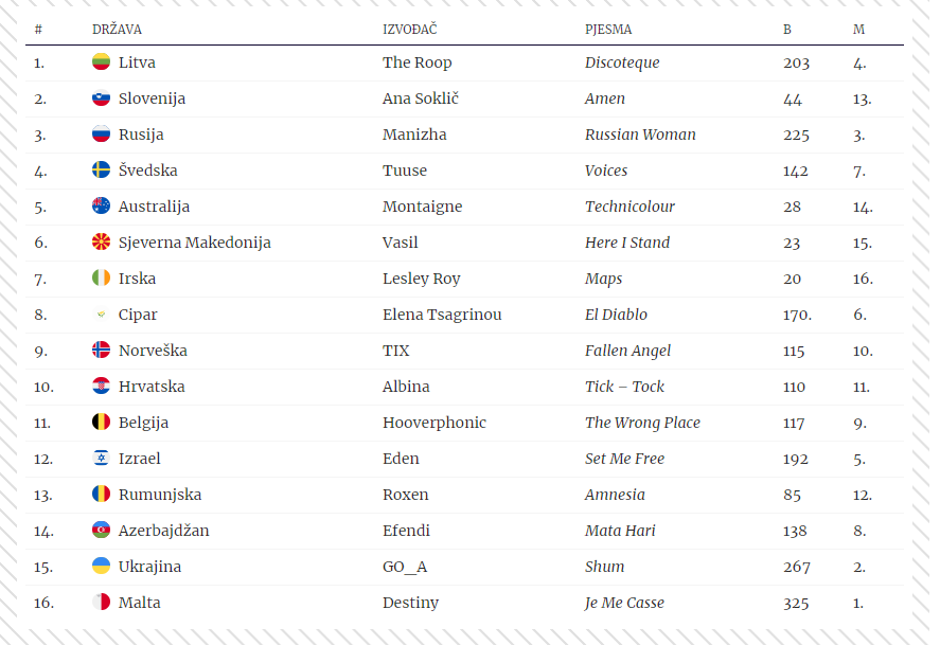The height and width of the screenshot is (645, 940).
Task: Click the artist name Elena Tsagrinou
Action: [x=442, y=314]
